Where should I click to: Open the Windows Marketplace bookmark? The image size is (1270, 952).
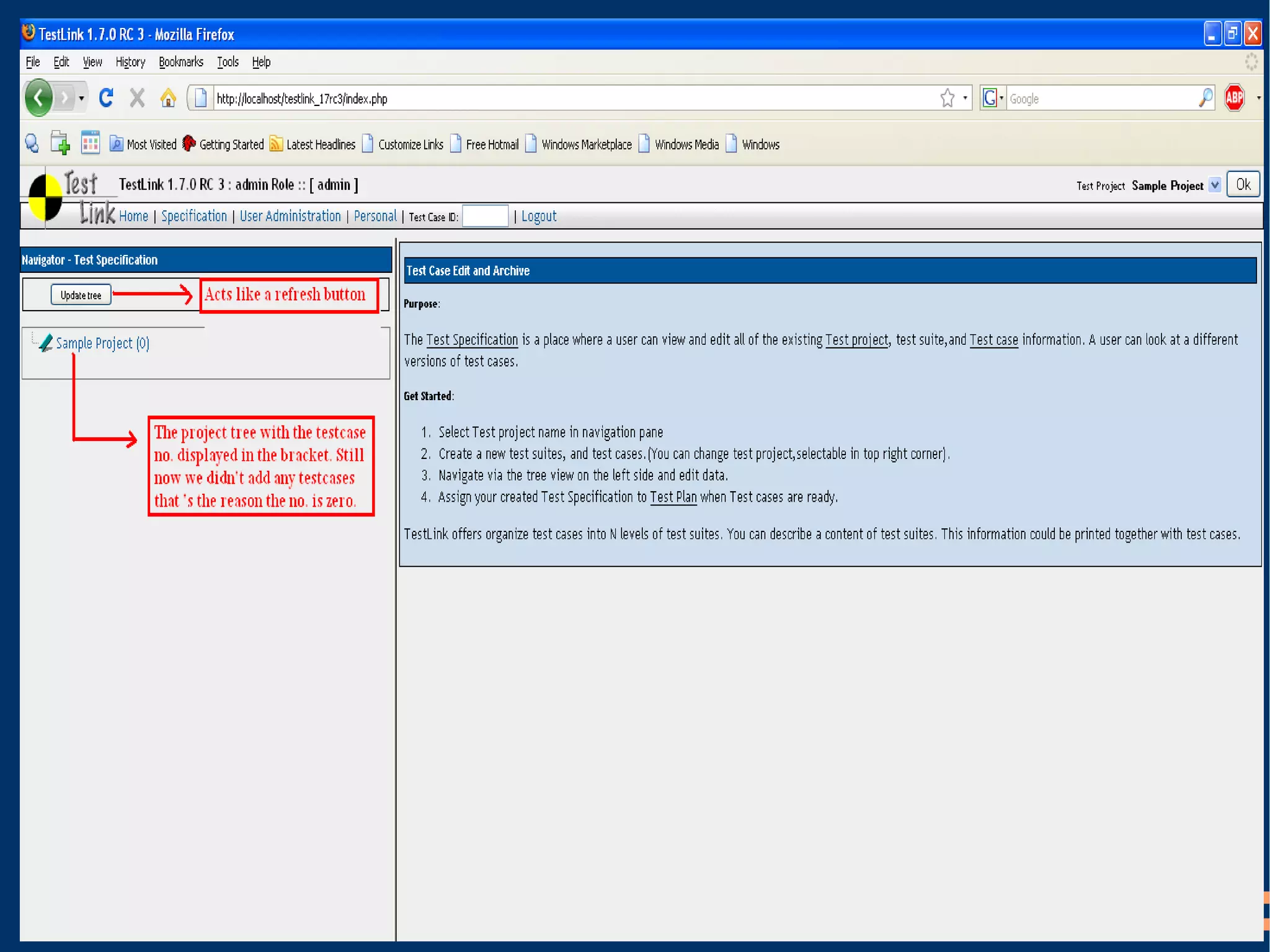(x=579, y=145)
